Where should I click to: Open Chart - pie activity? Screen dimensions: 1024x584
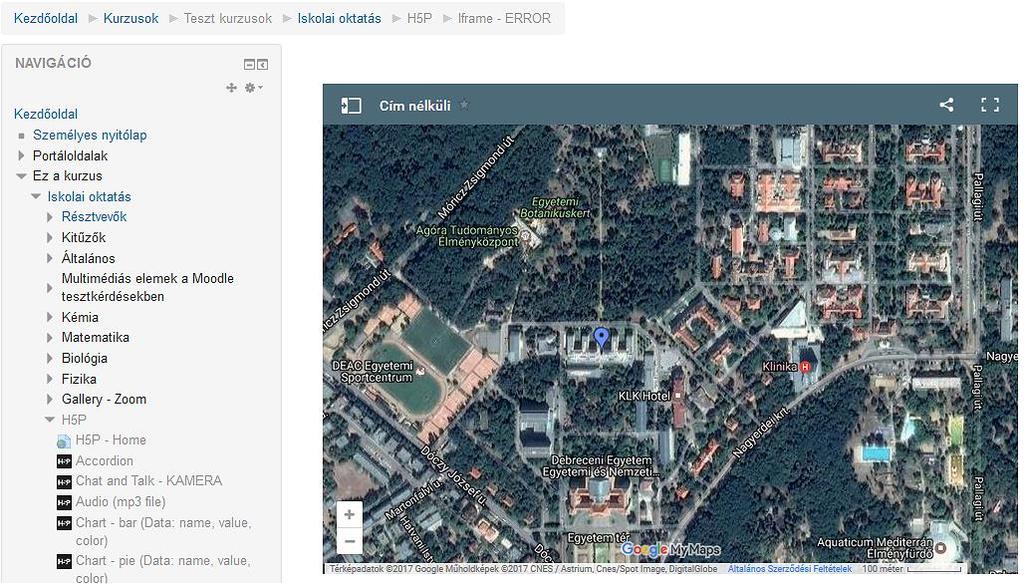pos(163,569)
